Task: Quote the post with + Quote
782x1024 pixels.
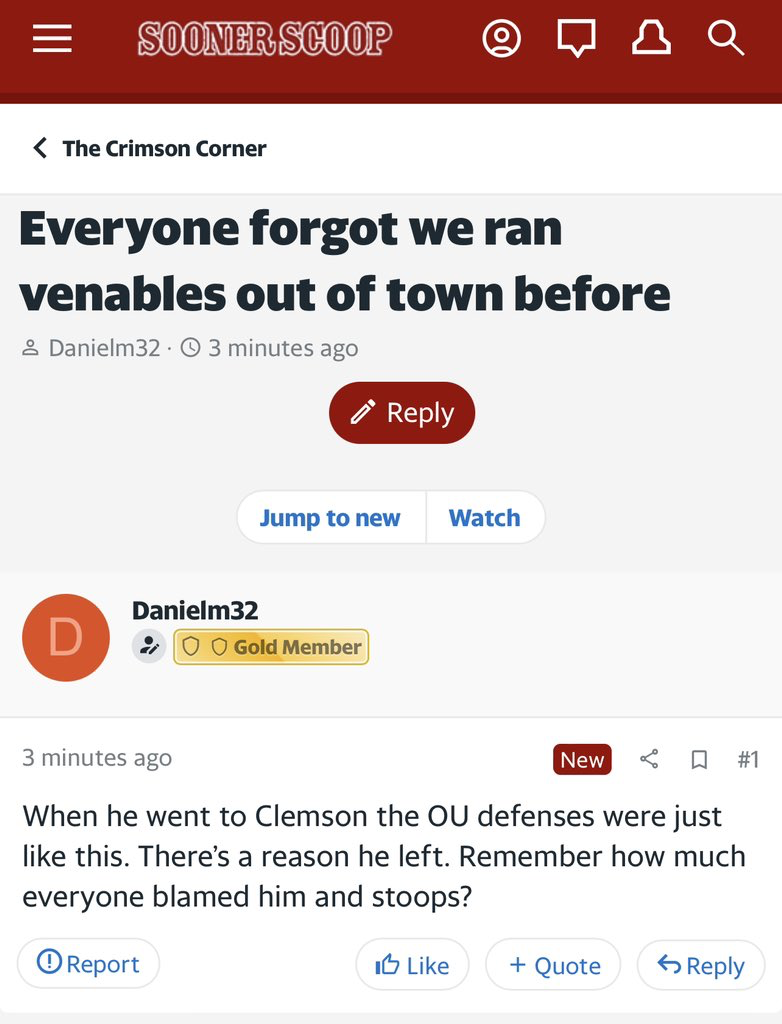Action: (x=553, y=965)
